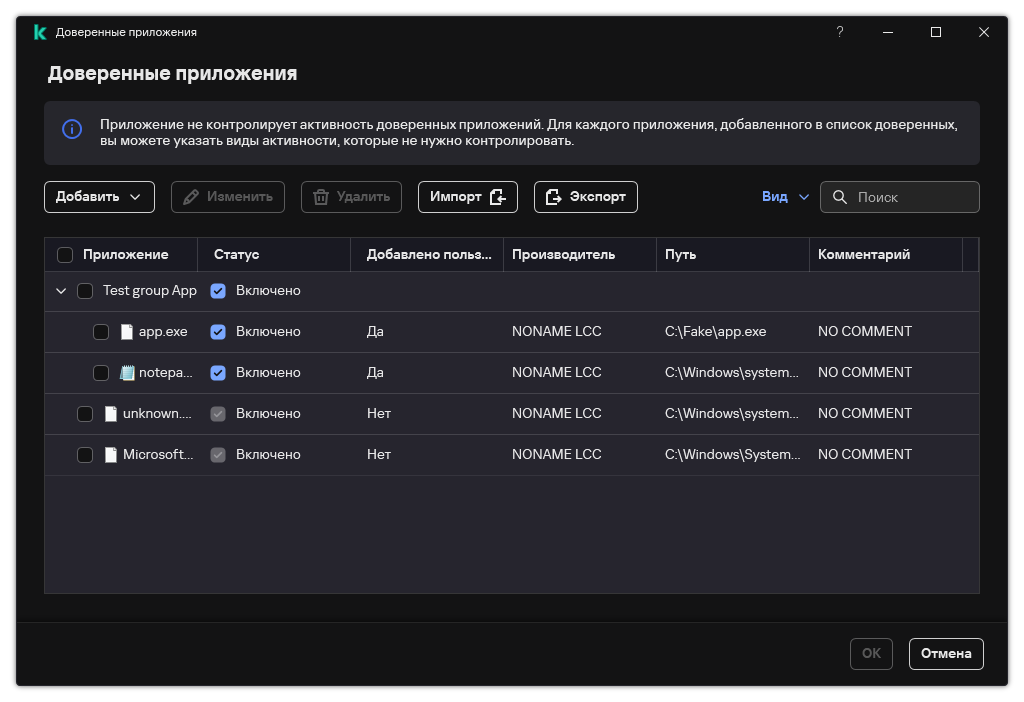Image resolution: width=1024 pixels, height=702 pixels.
Task: Toggle Включено status for app.exe
Action: (x=218, y=332)
